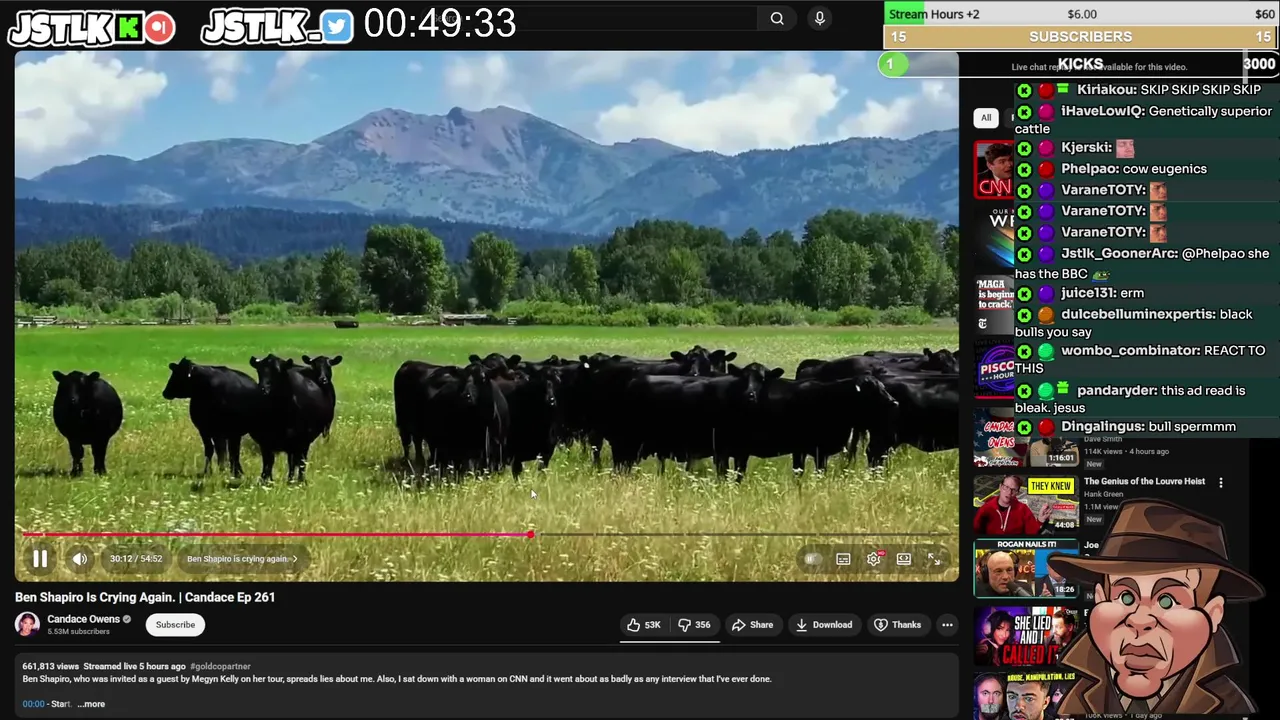Toggle the autoplay switch in the player
This screenshot has height=720, width=1280.
click(x=812, y=559)
